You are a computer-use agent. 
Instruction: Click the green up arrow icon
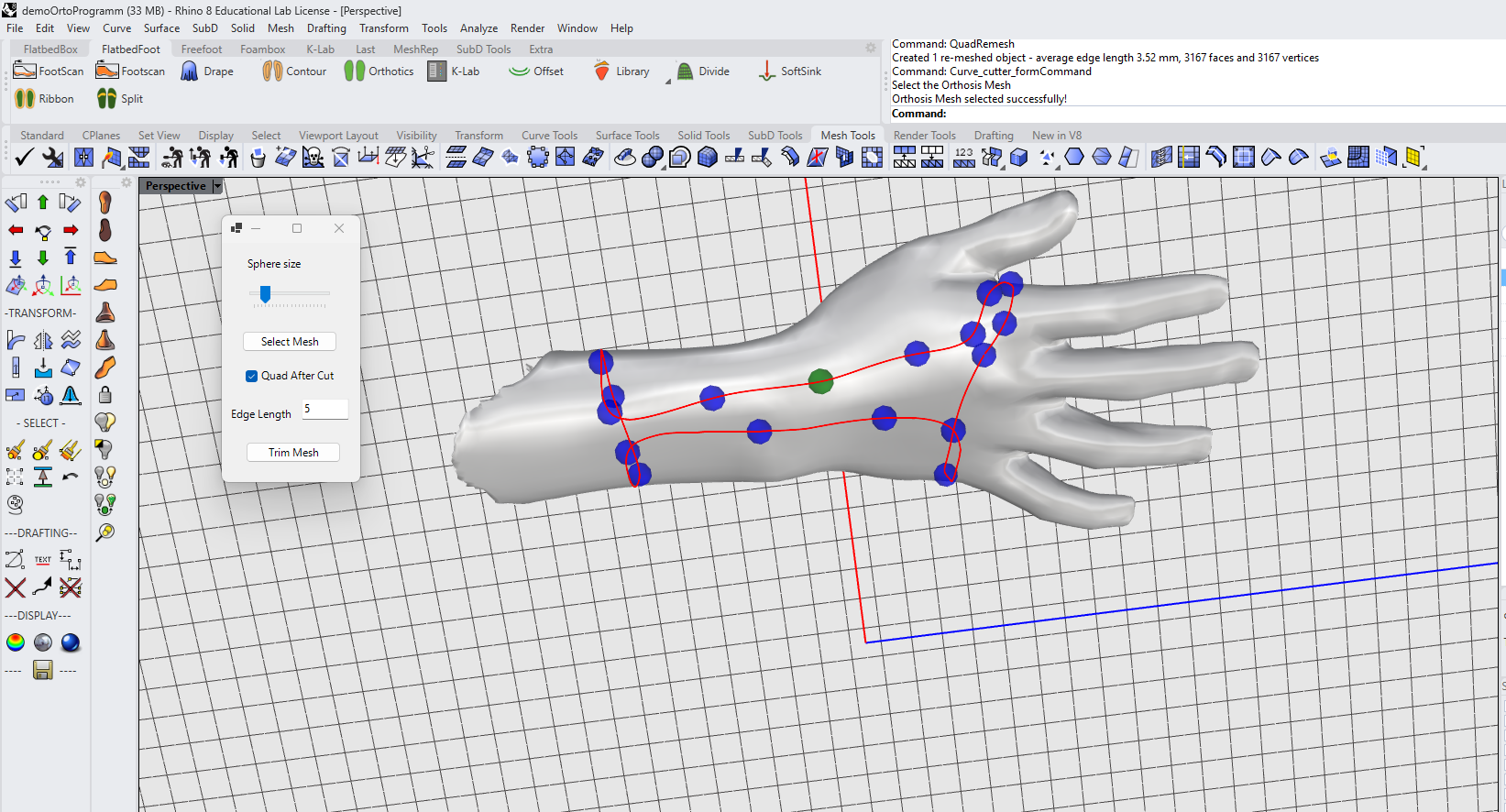click(x=43, y=203)
